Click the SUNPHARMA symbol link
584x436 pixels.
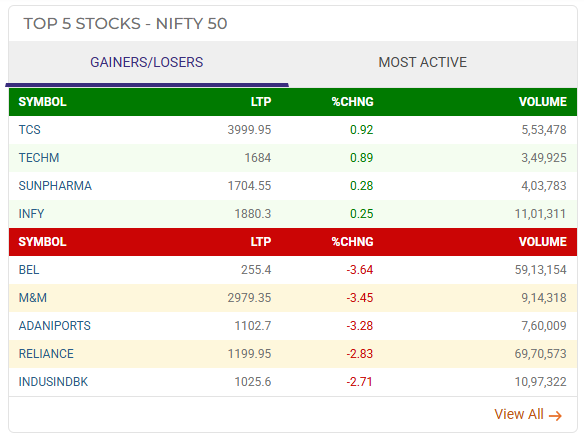(55, 186)
